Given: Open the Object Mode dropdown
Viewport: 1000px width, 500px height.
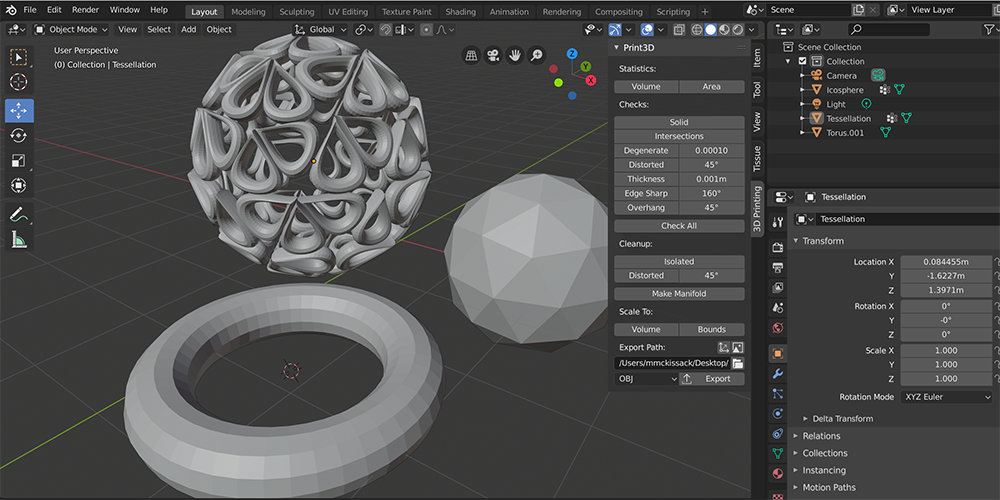Looking at the screenshot, I should point(72,30).
